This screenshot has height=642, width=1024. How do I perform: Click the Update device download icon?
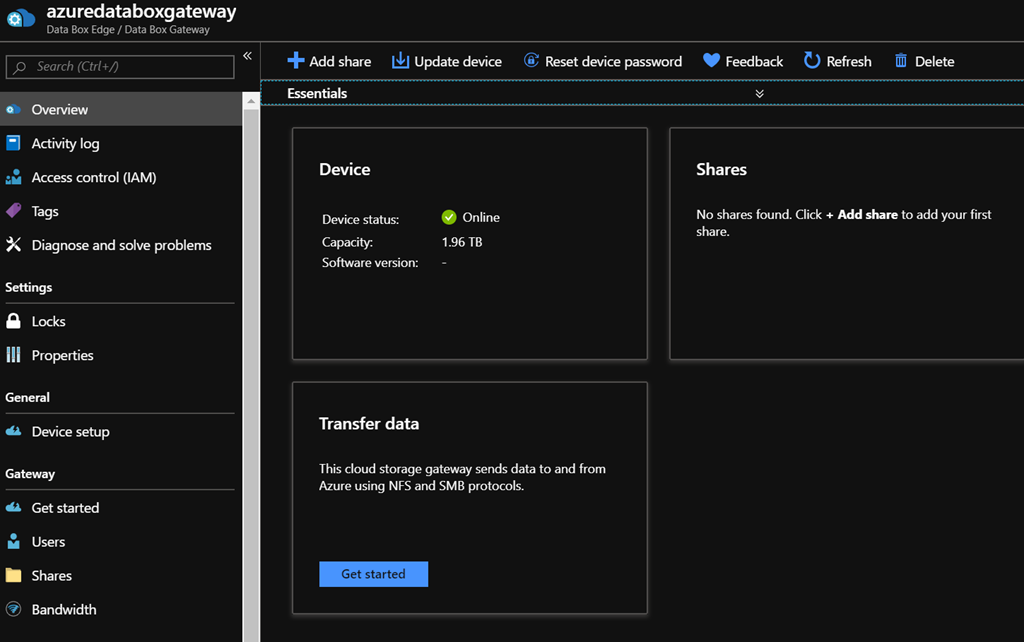tap(400, 61)
